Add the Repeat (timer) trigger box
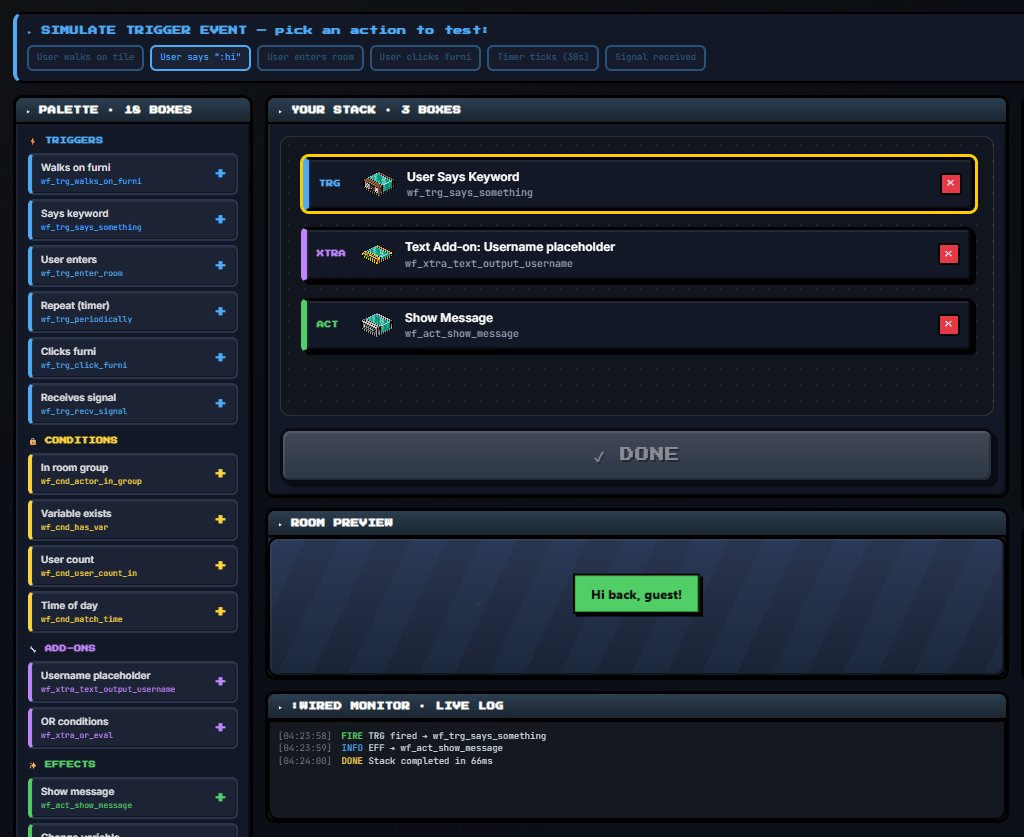 point(220,311)
